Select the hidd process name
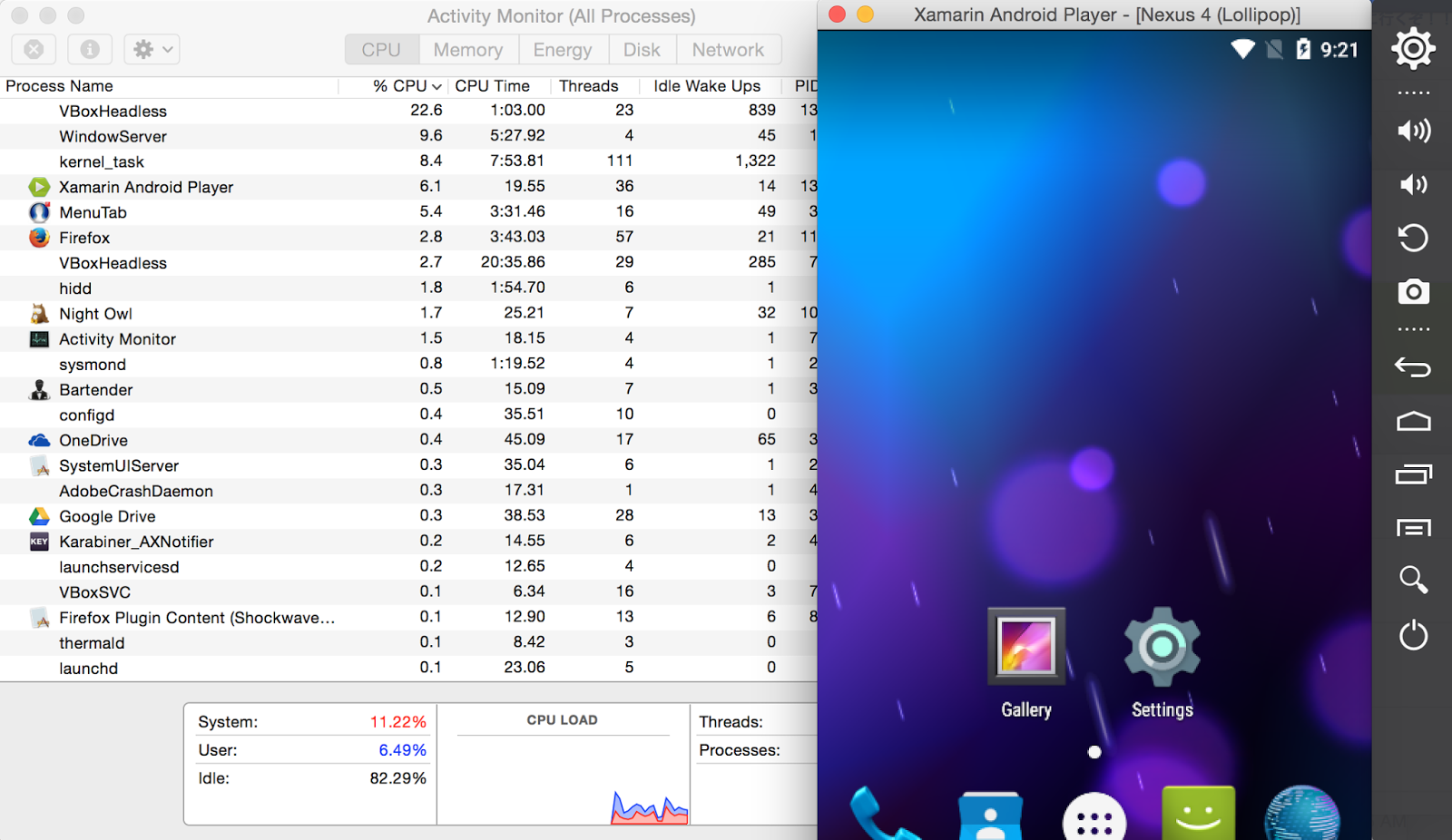Viewport: 1452px width, 840px height. coord(75,288)
